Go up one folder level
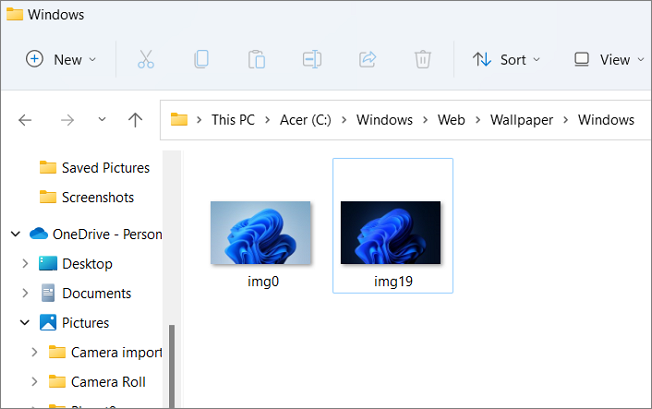This screenshot has height=409, width=652. pyautogui.click(x=135, y=120)
